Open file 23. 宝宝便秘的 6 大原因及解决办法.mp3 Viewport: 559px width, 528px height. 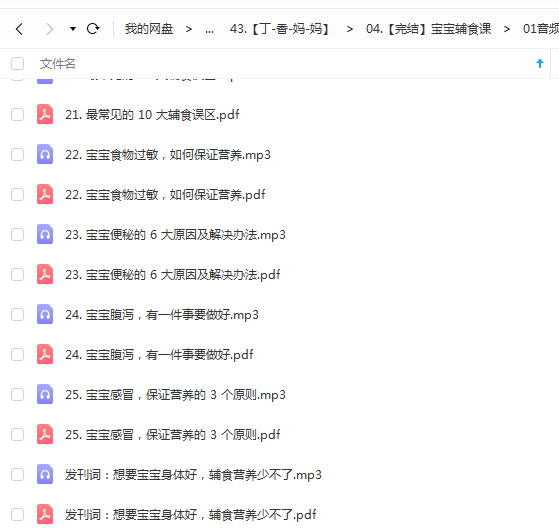(175, 235)
